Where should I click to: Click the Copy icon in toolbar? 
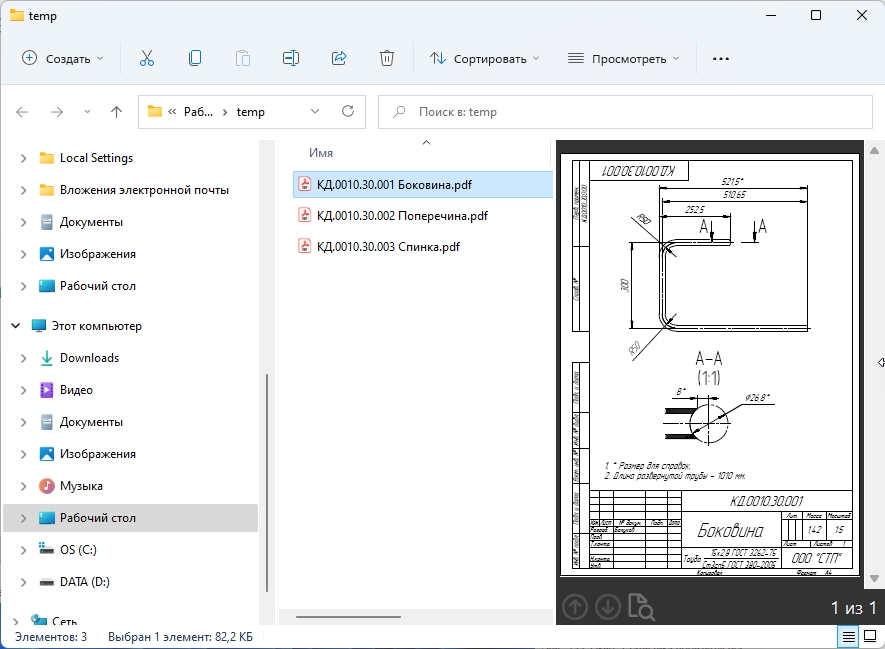point(195,59)
